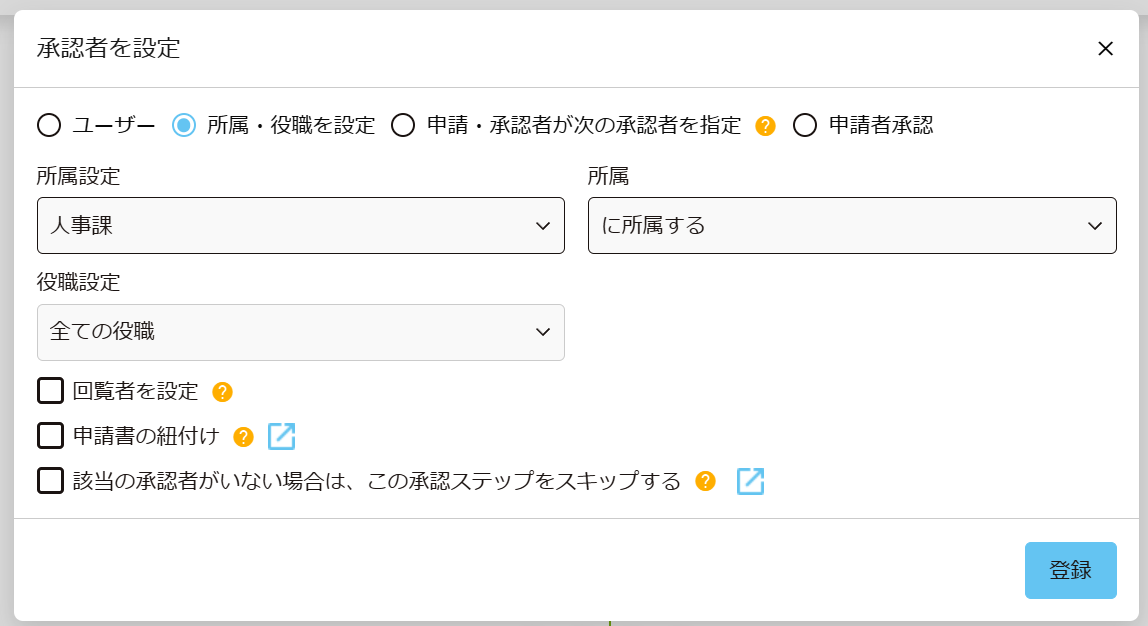Open external link icon beside skip step option
This screenshot has height=626, width=1148.
point(750,482)
